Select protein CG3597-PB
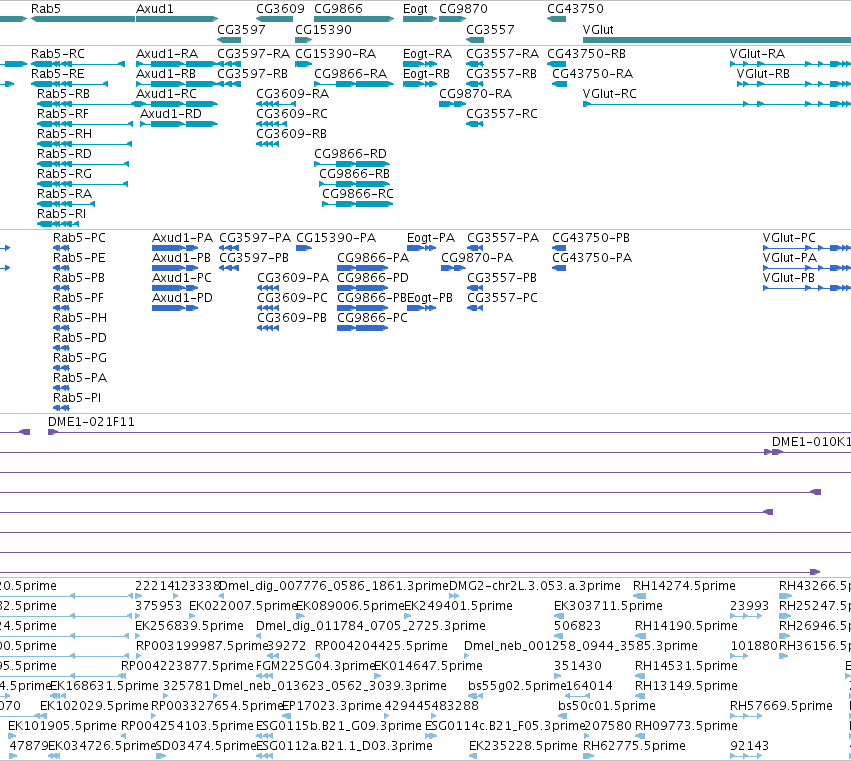Viewport: 851px width, 761px height. [254, 258]
